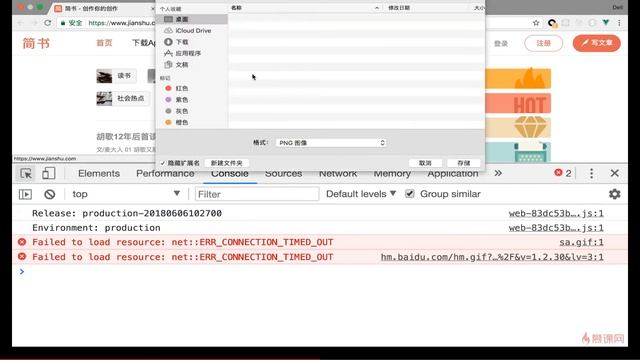Toggle the hide extension checkbox
Image resolution: width=640 pixels, height=360 pixels.
pos(163,163)
